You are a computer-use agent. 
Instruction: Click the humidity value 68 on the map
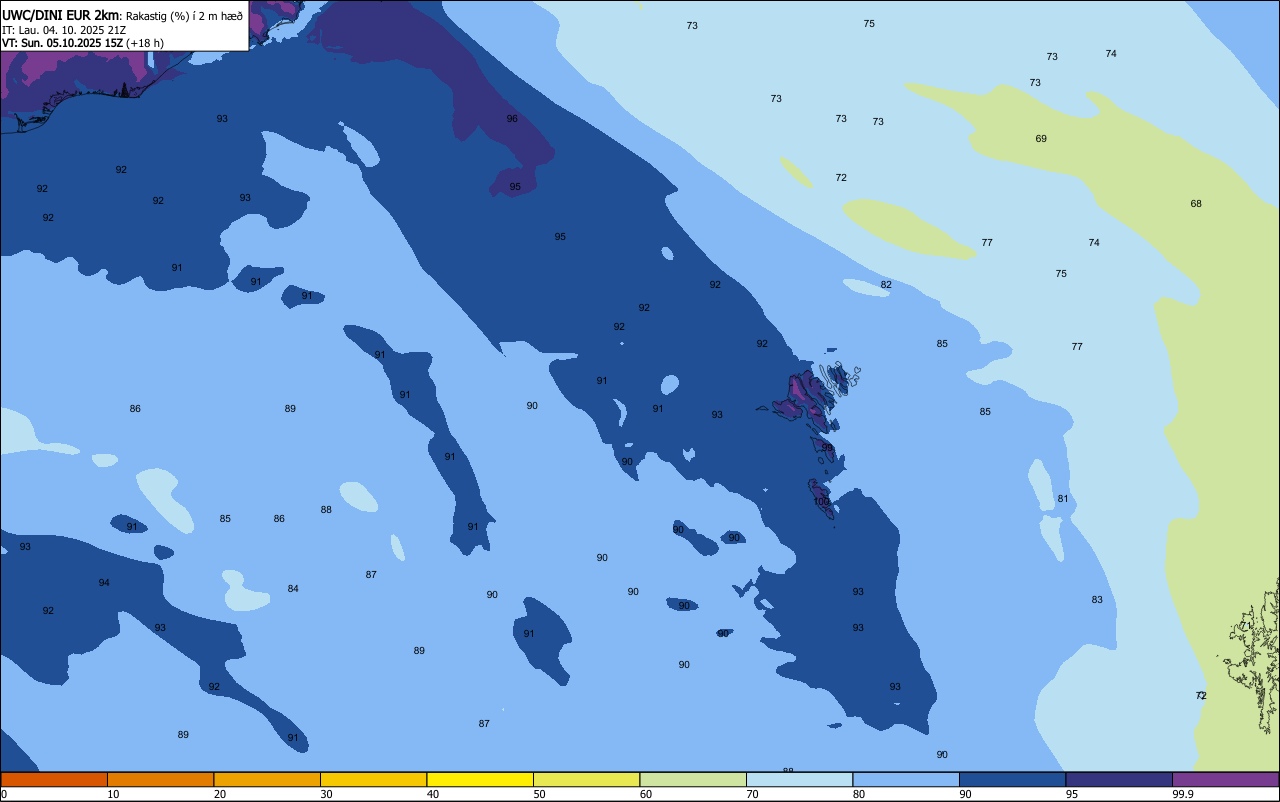click(1196, 204)
